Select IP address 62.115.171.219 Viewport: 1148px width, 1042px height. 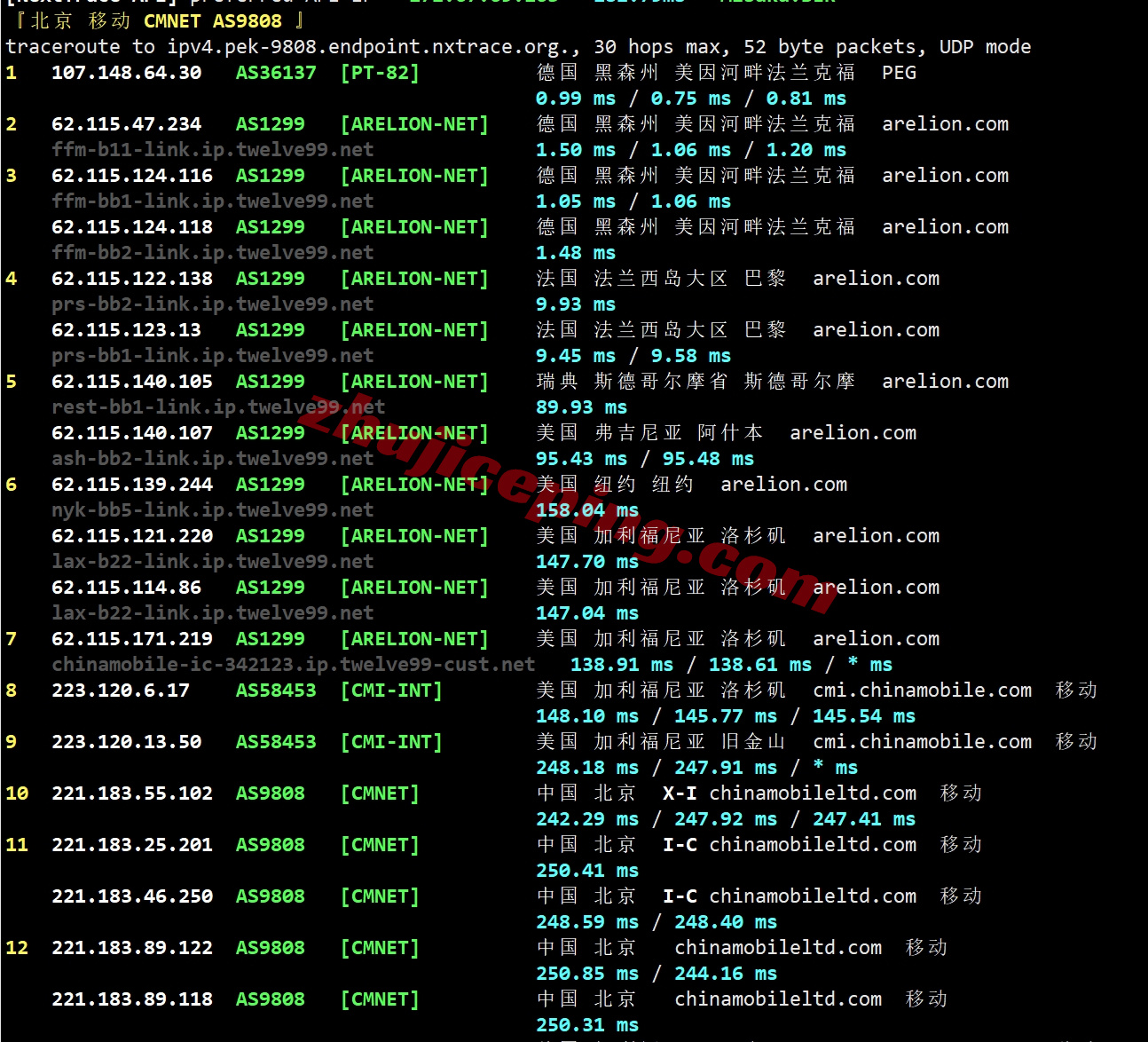point(132,639)
